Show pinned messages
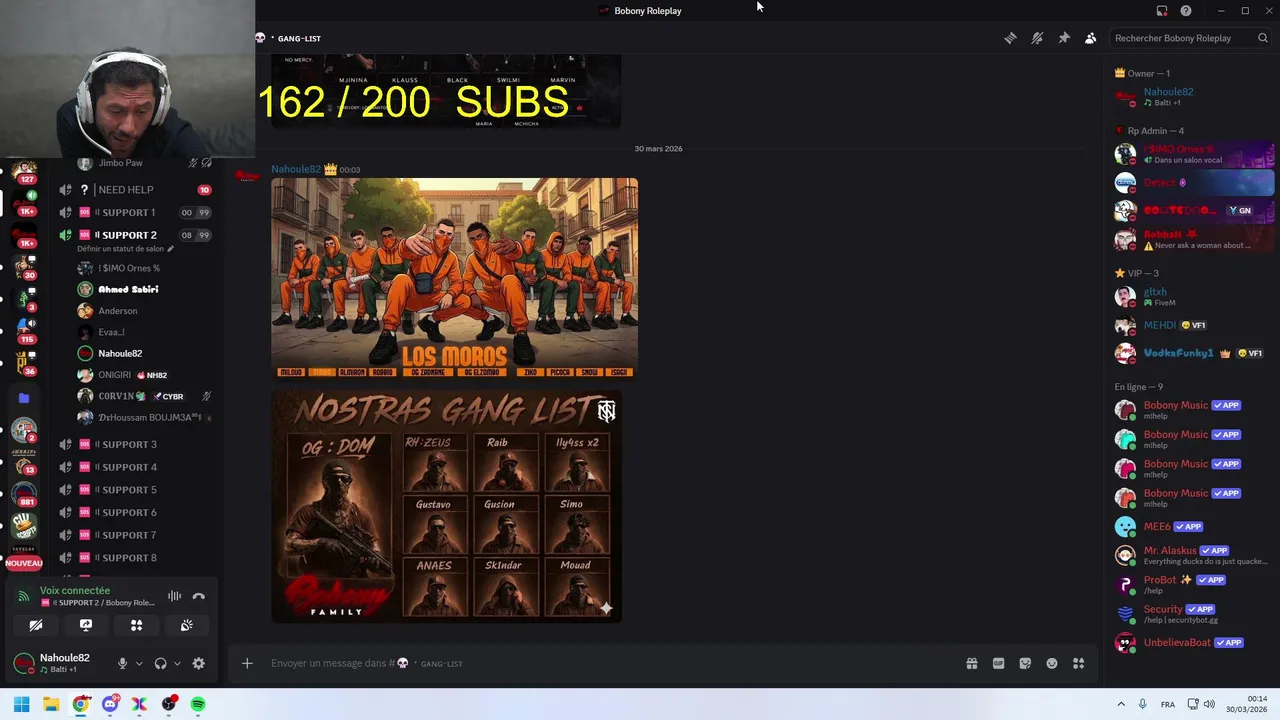 pos(1064,38)
